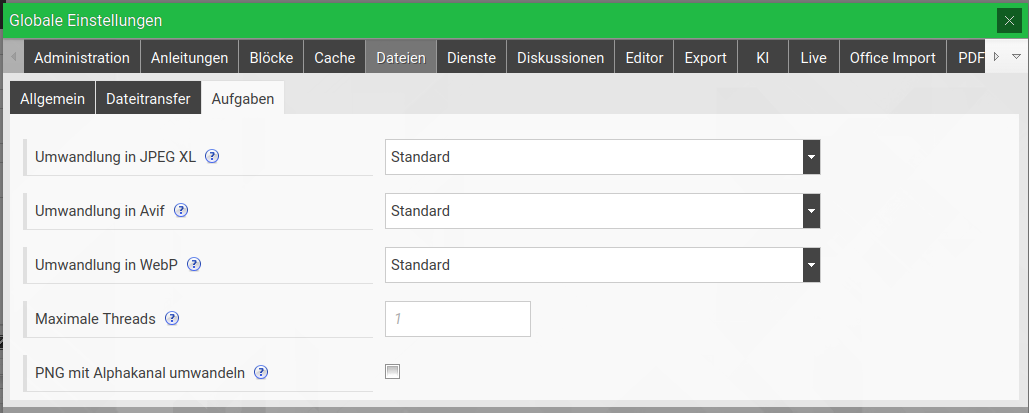Expand the Avif conversion dropdown
Screen dimensions: 1029x413
(602, 211)
